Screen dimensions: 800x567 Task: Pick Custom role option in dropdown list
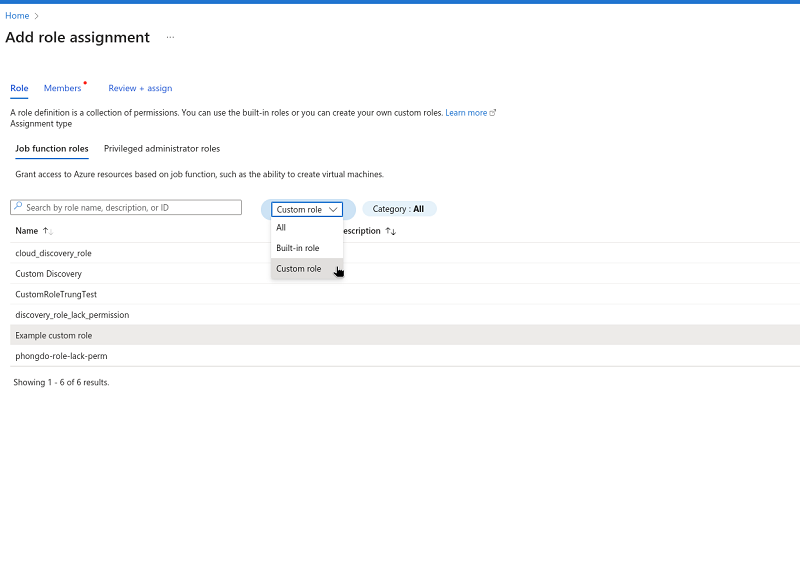click(x=299, y=268)
